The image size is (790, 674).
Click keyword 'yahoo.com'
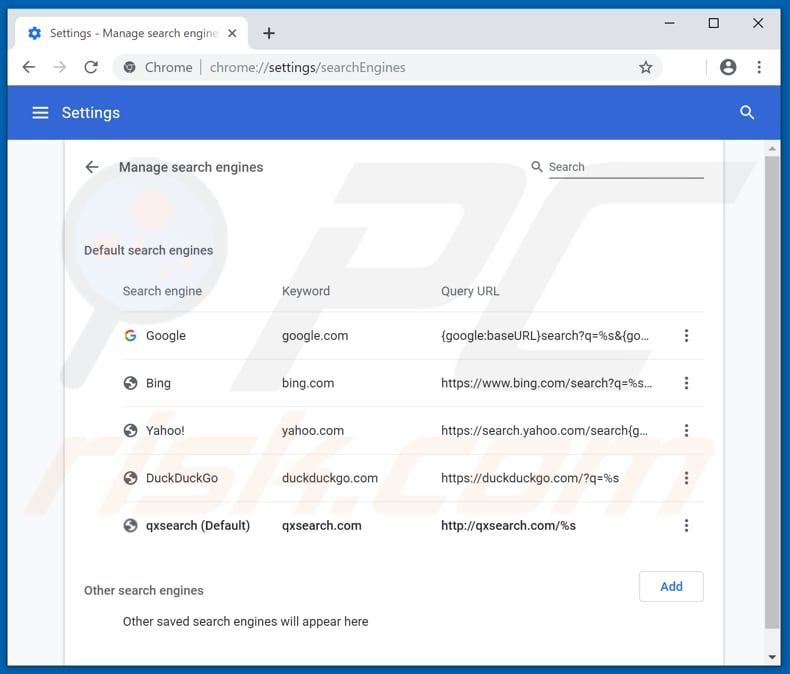pyautogui.click(x=313, y=430)
